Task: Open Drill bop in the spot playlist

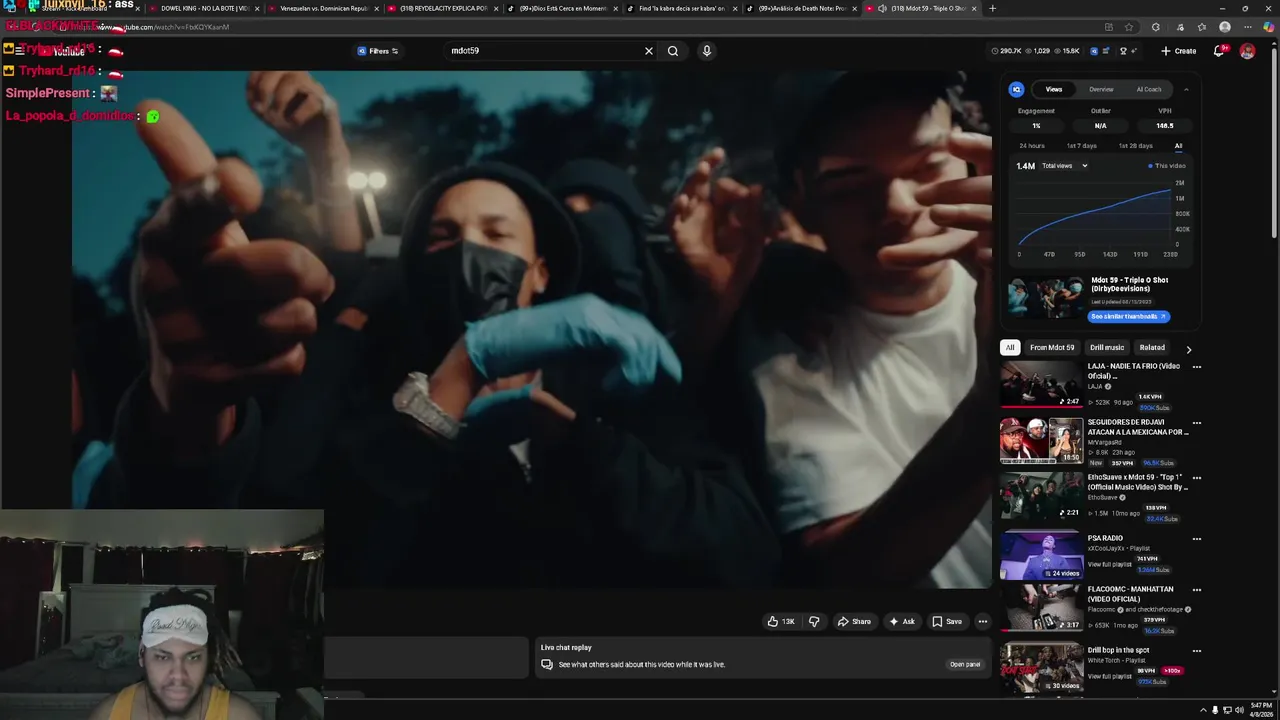Action: 1118,650
